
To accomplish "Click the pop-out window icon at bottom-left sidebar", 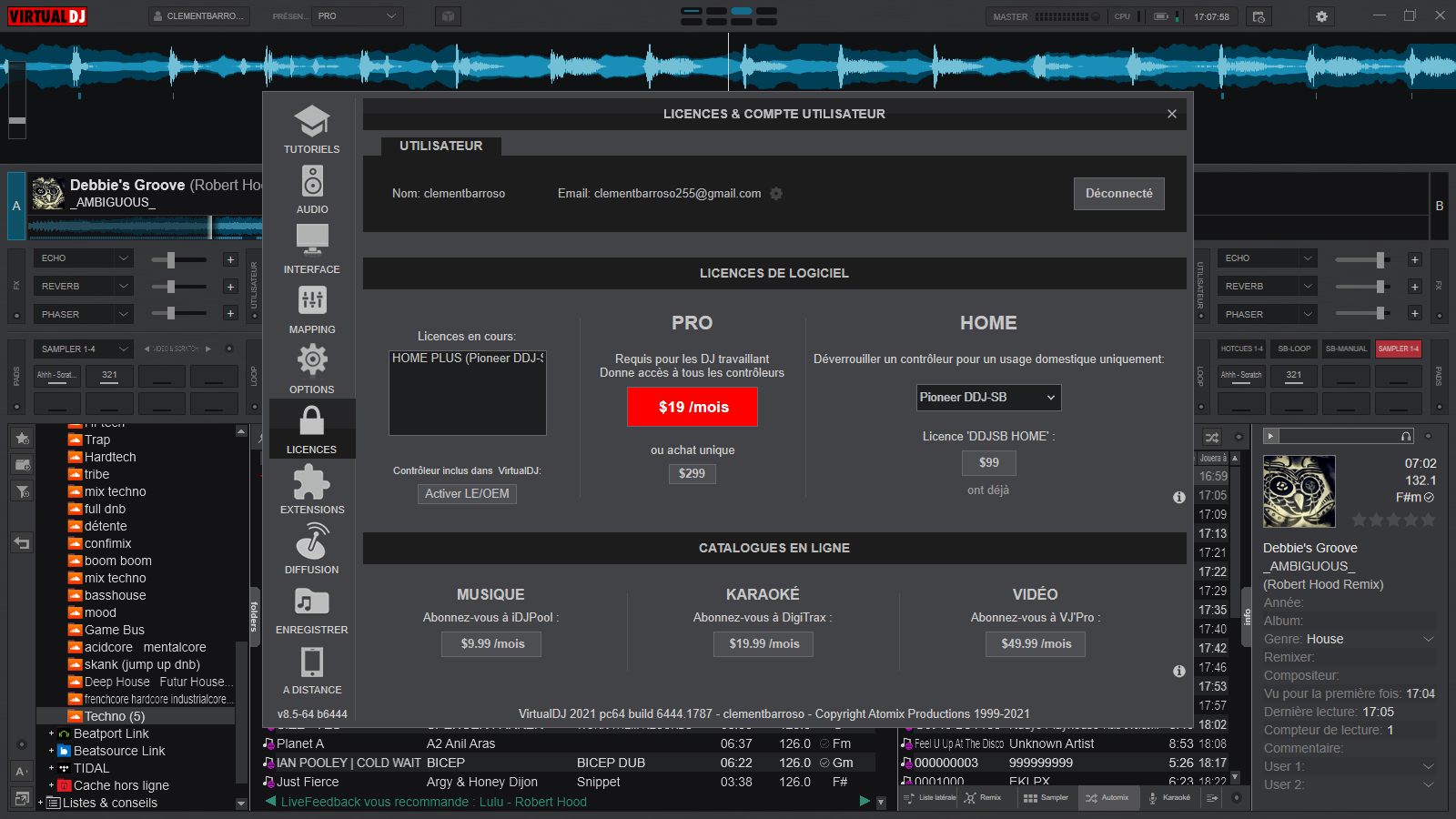I will click(22, 798).
